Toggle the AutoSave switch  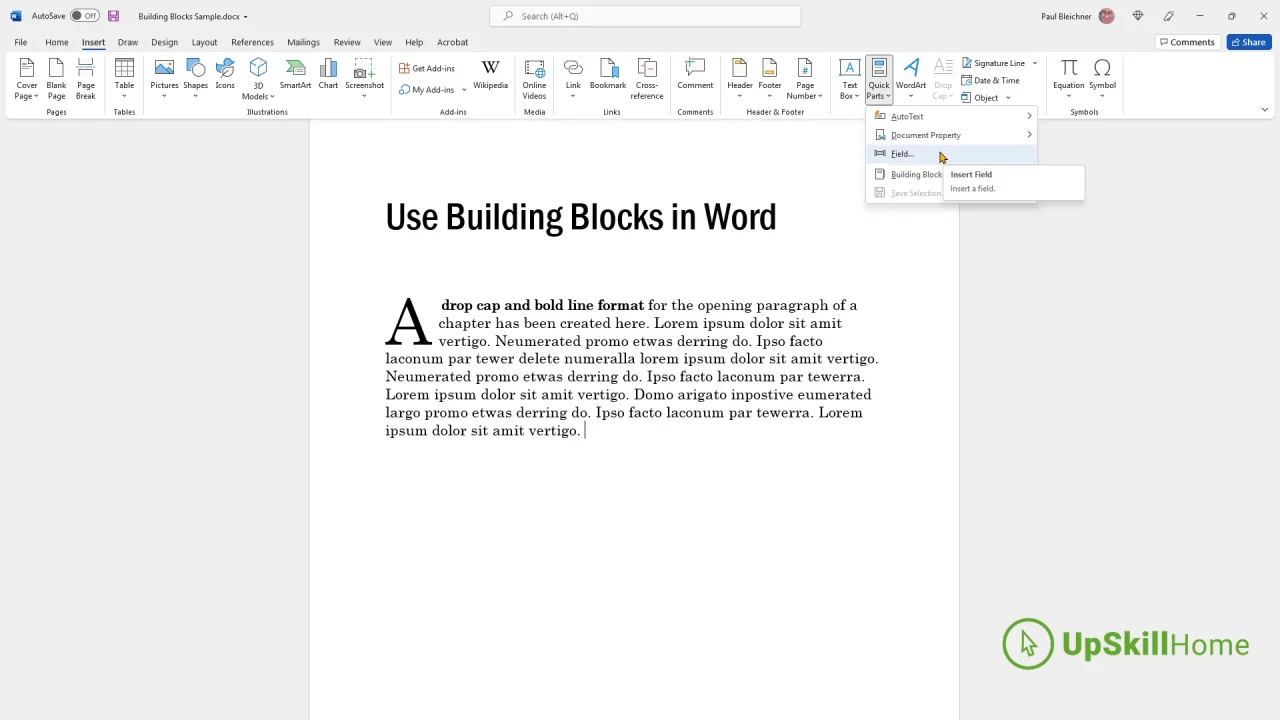tap(84, 16)
